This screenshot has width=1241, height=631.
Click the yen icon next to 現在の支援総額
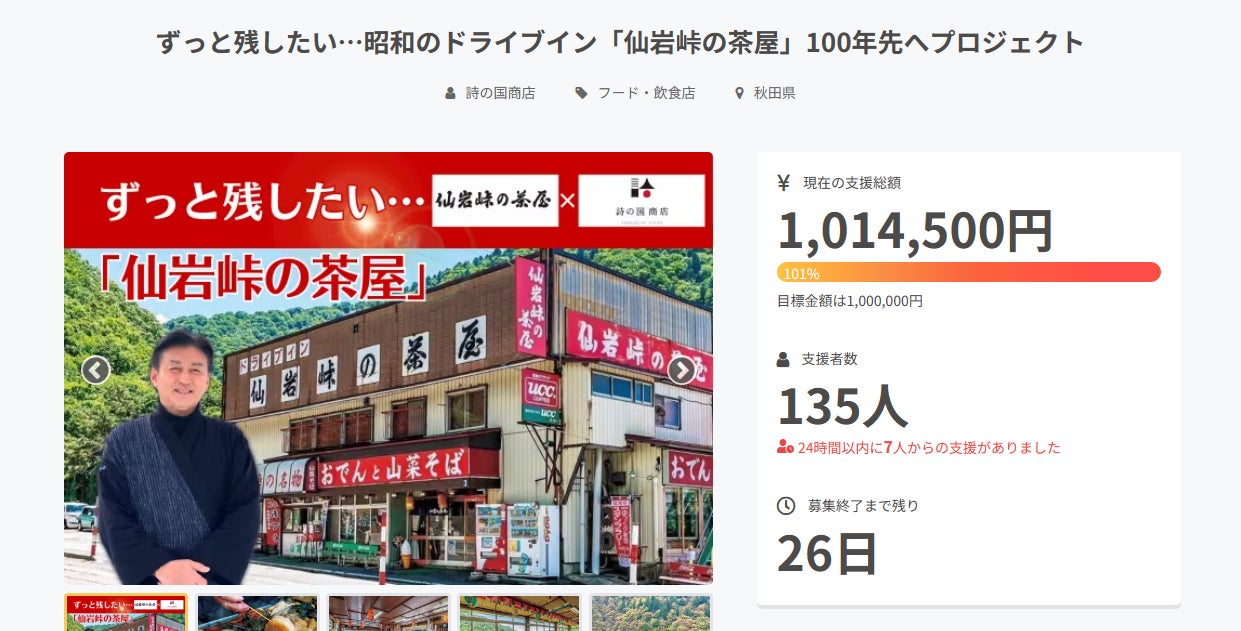(784, 183)
